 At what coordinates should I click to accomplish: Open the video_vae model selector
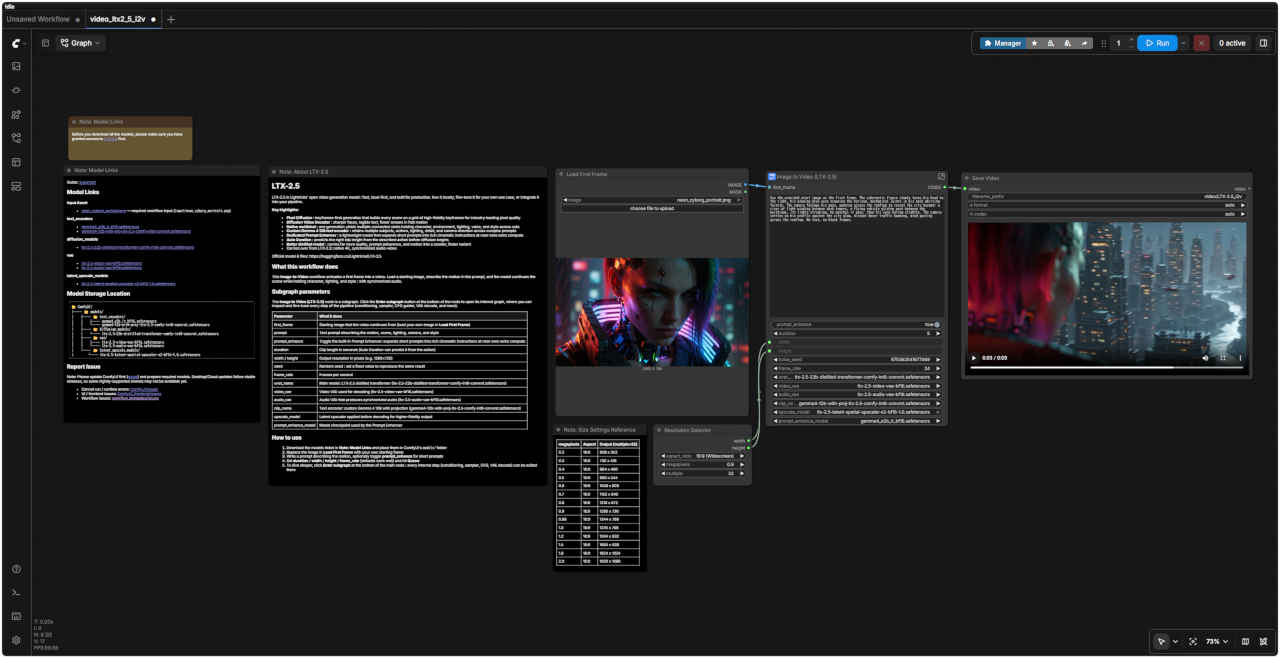click(x=857, y=386)
